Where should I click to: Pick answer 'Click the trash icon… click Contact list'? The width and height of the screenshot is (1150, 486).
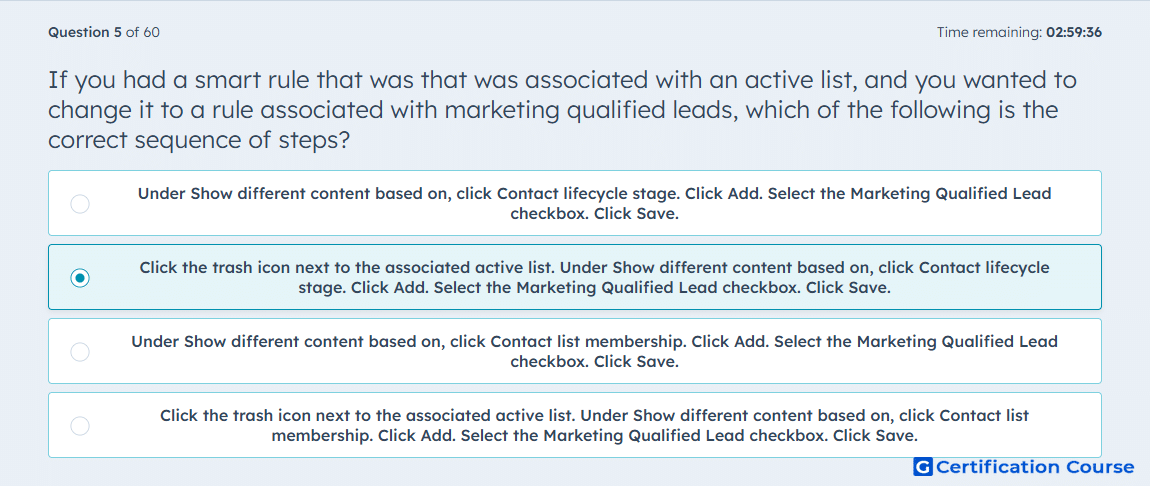click(575, 425)
